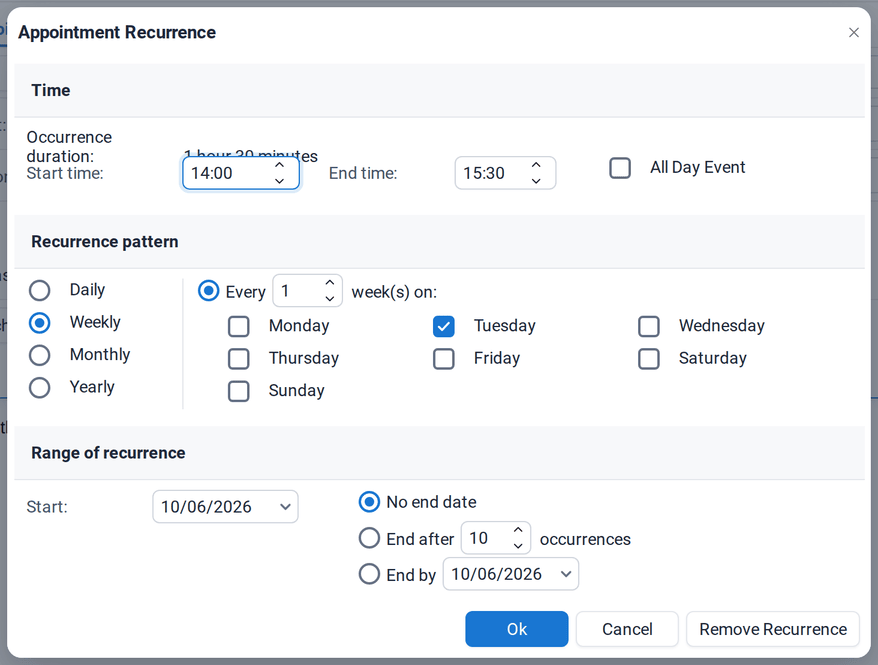The image size is (878, 665).
Task: Select the Yearly recurrence pattern
Action: click(40, 388)
